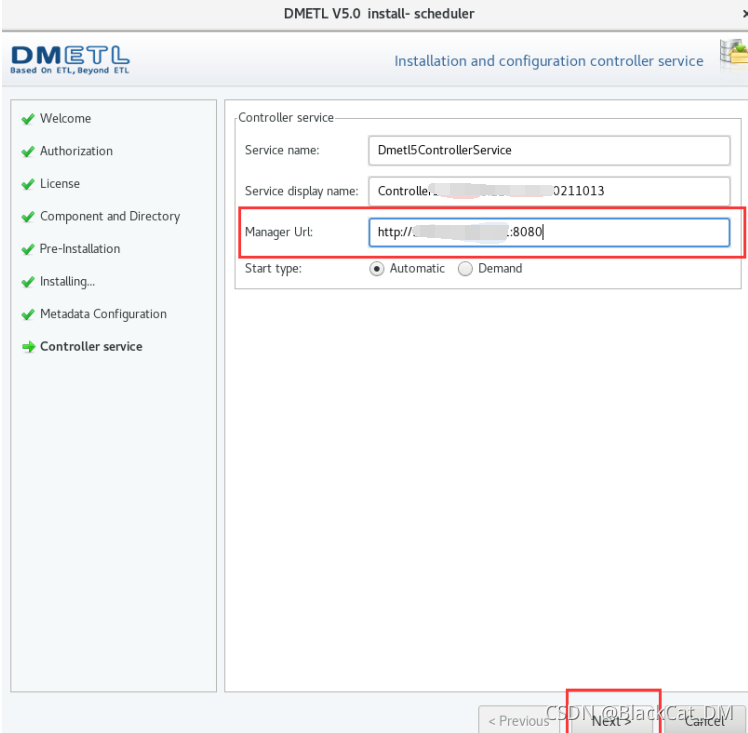Viewport: 748px width, 733px height.
Task: Click the green arrow beside Controller service
Action: click(29, 347)
